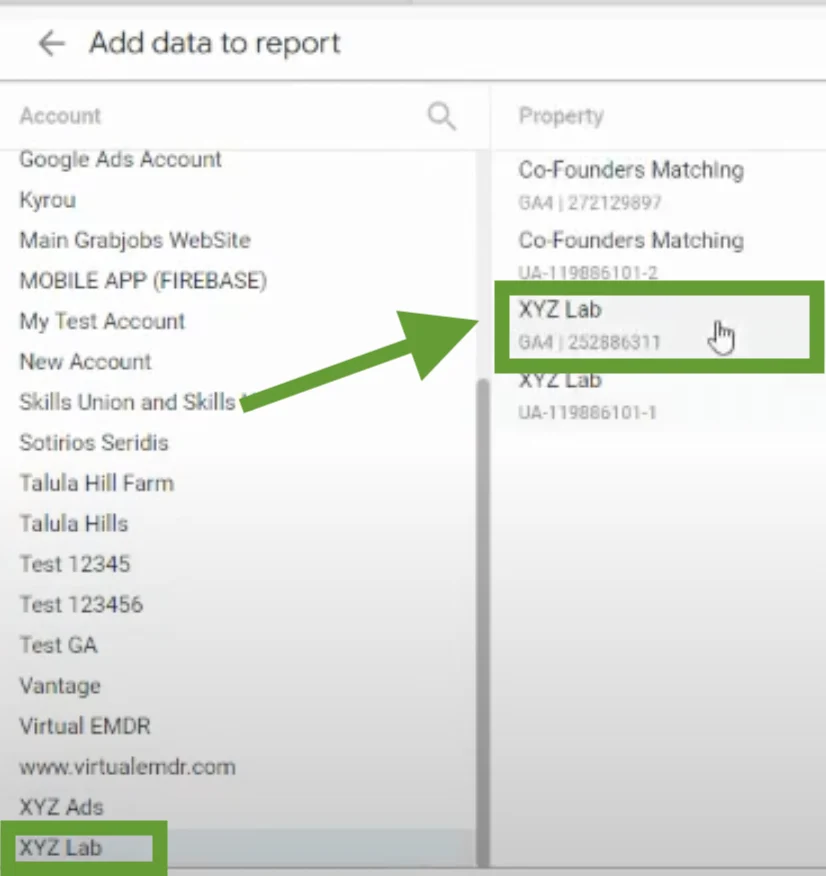
Task: Pick the Sotirios Seridis account
Action: pos(94,443)
